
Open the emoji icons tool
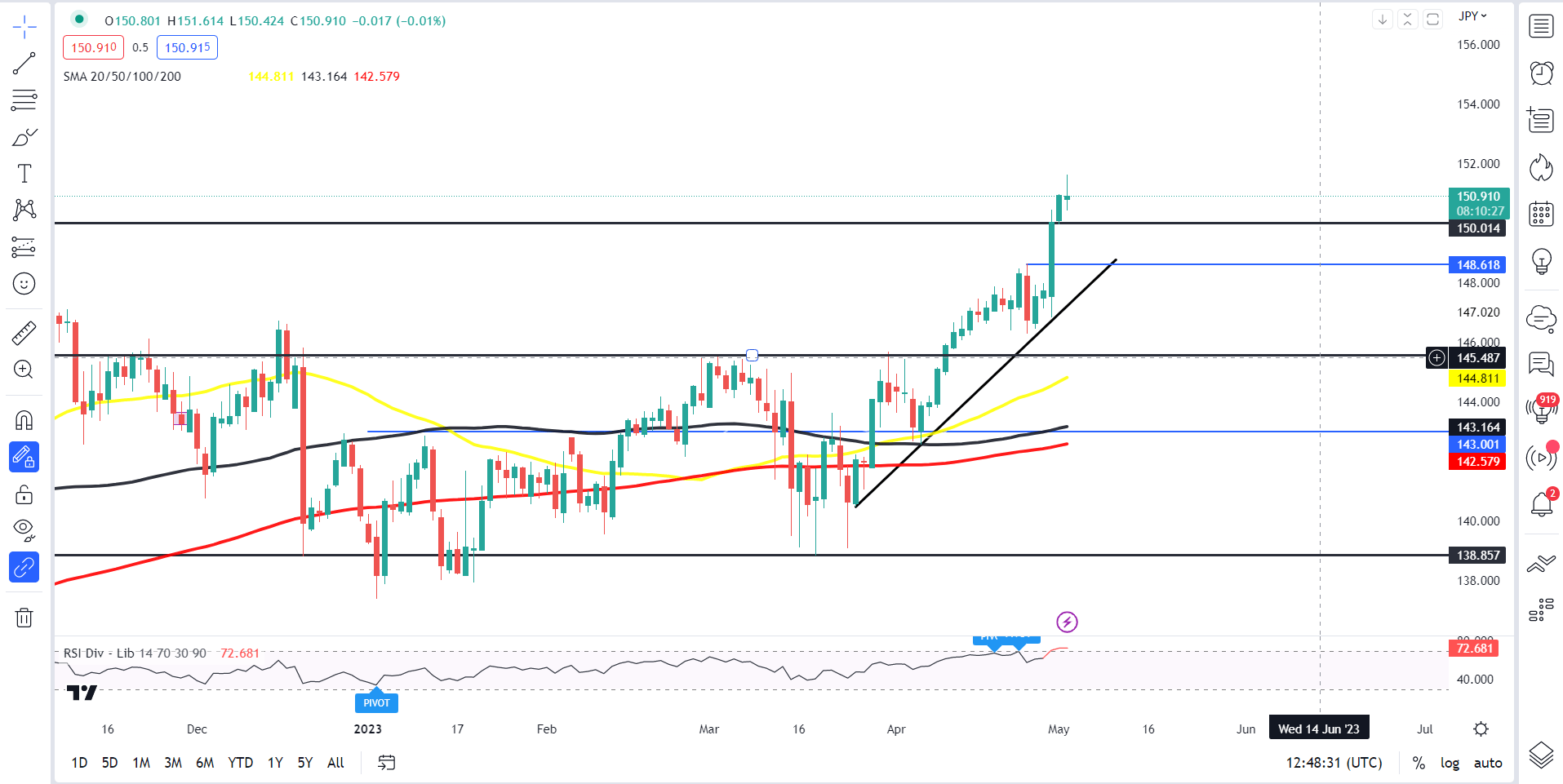pyautogui.click(x=24, y=284)
